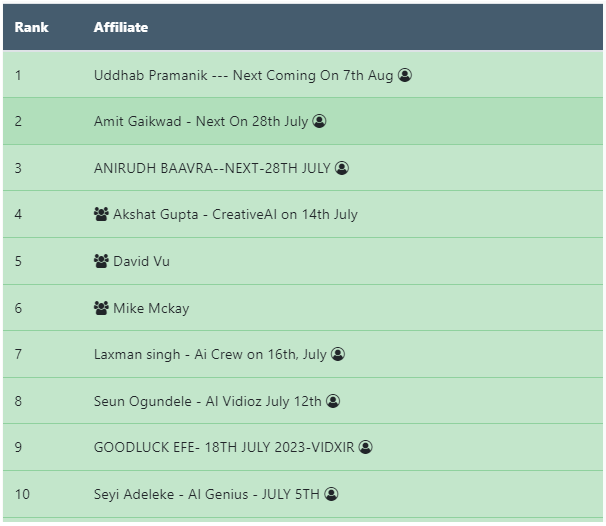Viewport: 606px width, 526px height.
Task: Click the Mike Mckay affiliate name
Action: [x=151, y=308]
